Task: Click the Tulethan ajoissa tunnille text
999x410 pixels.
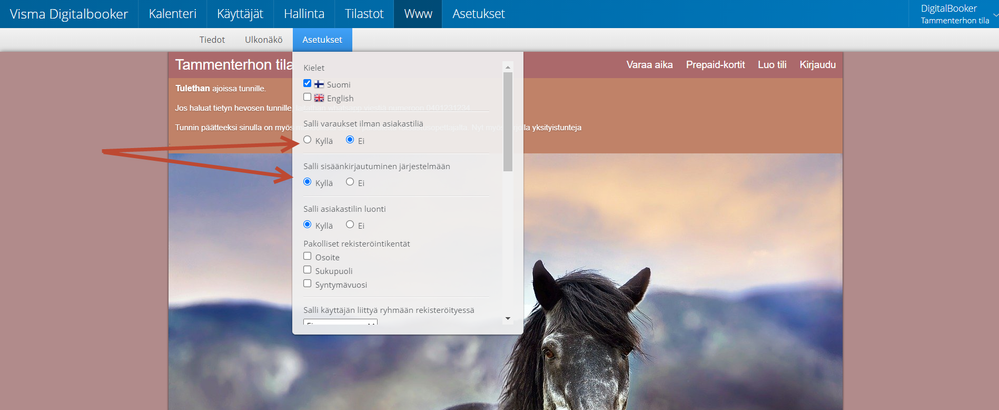Action: (220, 88)
